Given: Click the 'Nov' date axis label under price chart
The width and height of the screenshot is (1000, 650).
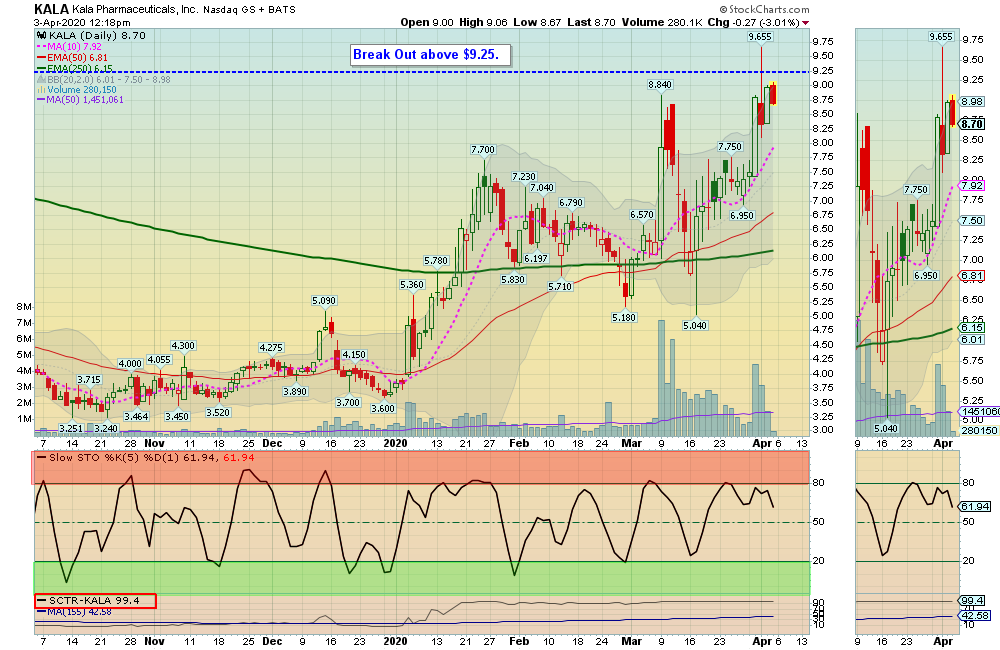Looking at the screenshot, I should point(154,443).
